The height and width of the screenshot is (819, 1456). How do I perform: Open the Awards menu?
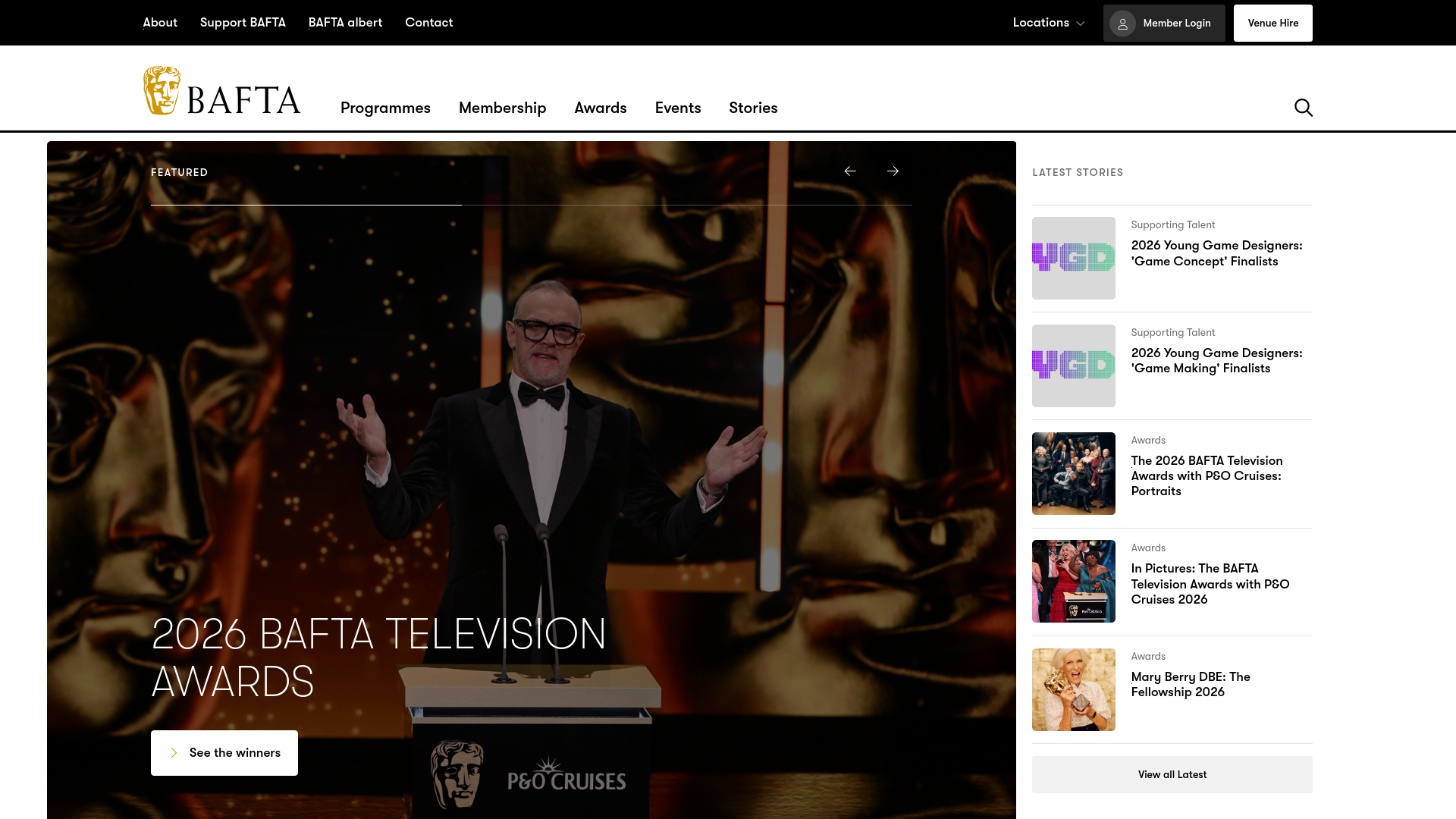click(601, 108)
